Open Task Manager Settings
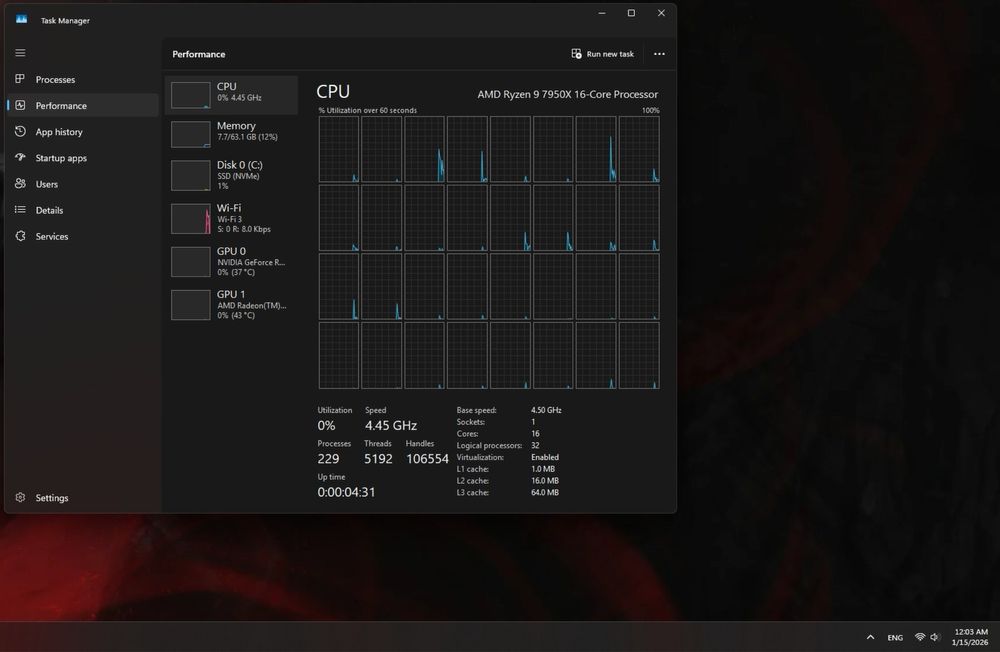Image resolution: width=1000 pixels, height=652 pixels. point(52,498)
